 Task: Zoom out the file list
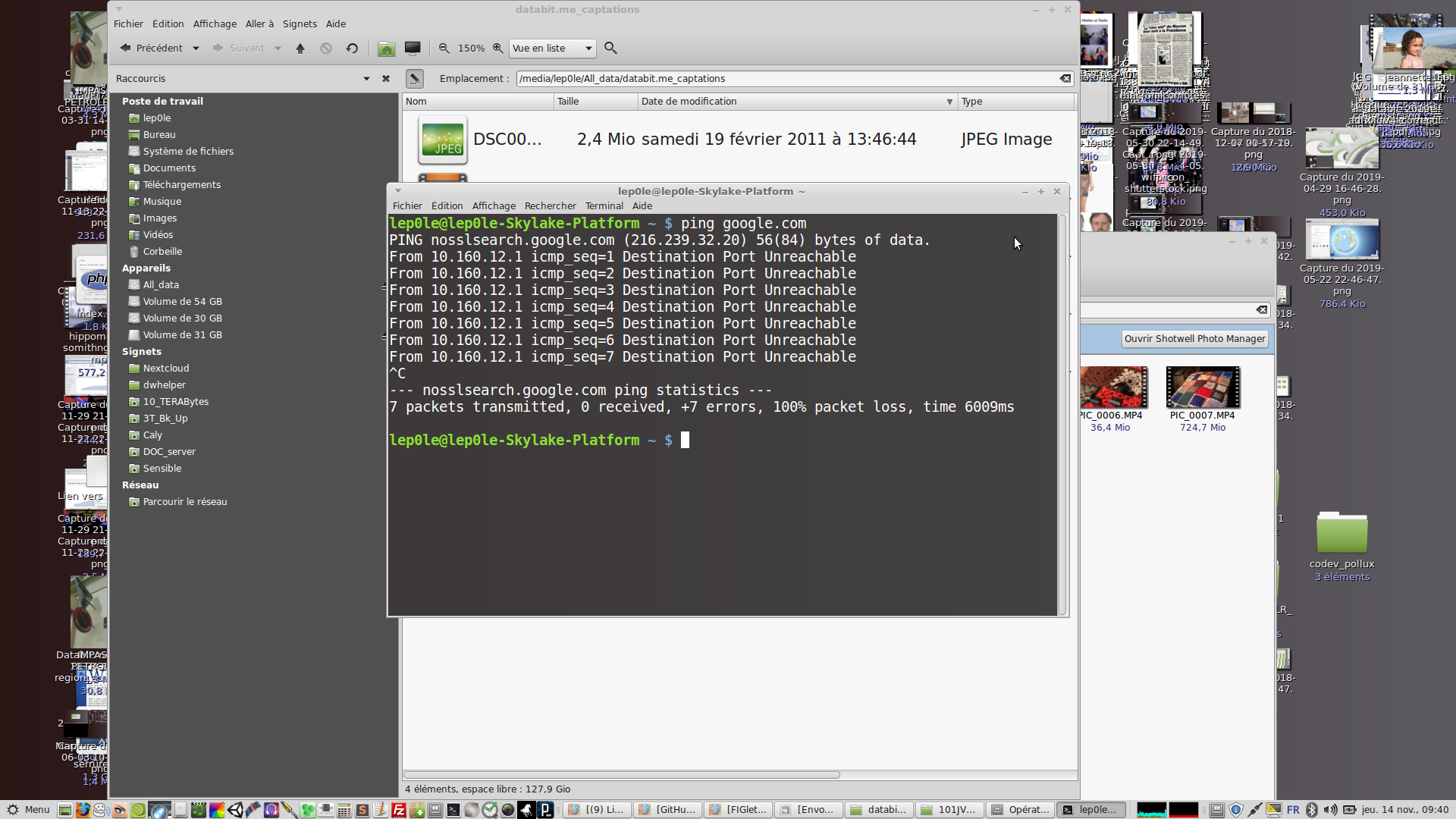pyautogui.click(x=444, y=49)
